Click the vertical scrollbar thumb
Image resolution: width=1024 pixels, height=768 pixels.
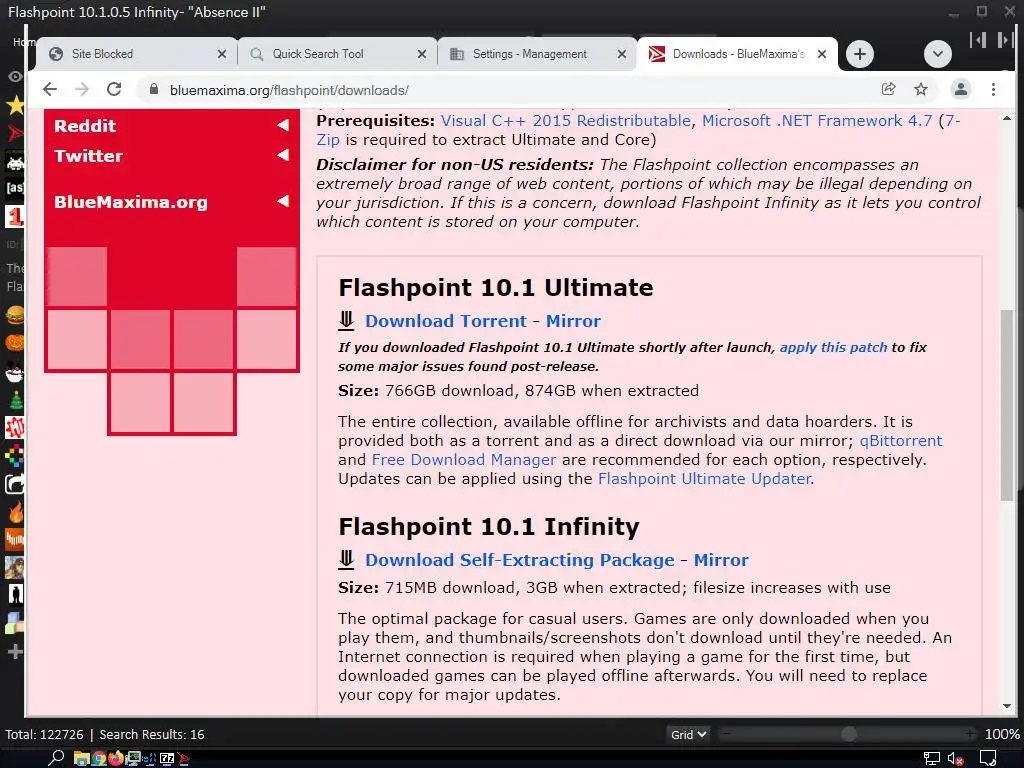pyautogui.click(x=1007, y=406)
